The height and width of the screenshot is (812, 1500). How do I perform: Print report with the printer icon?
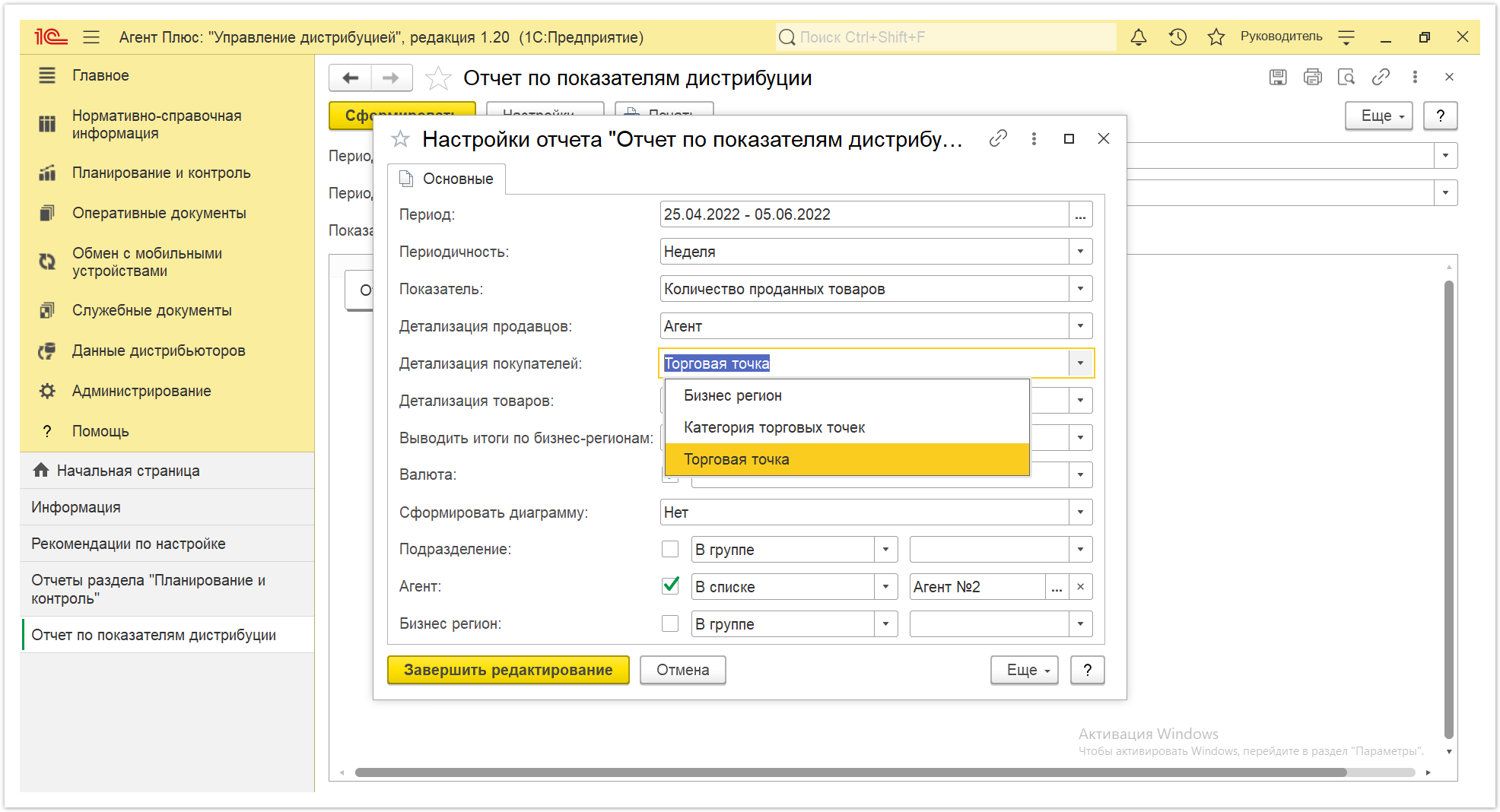[1312, 77]
